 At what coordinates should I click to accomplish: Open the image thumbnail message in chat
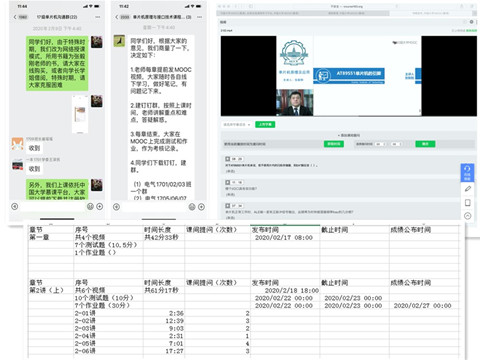point(80,114)
